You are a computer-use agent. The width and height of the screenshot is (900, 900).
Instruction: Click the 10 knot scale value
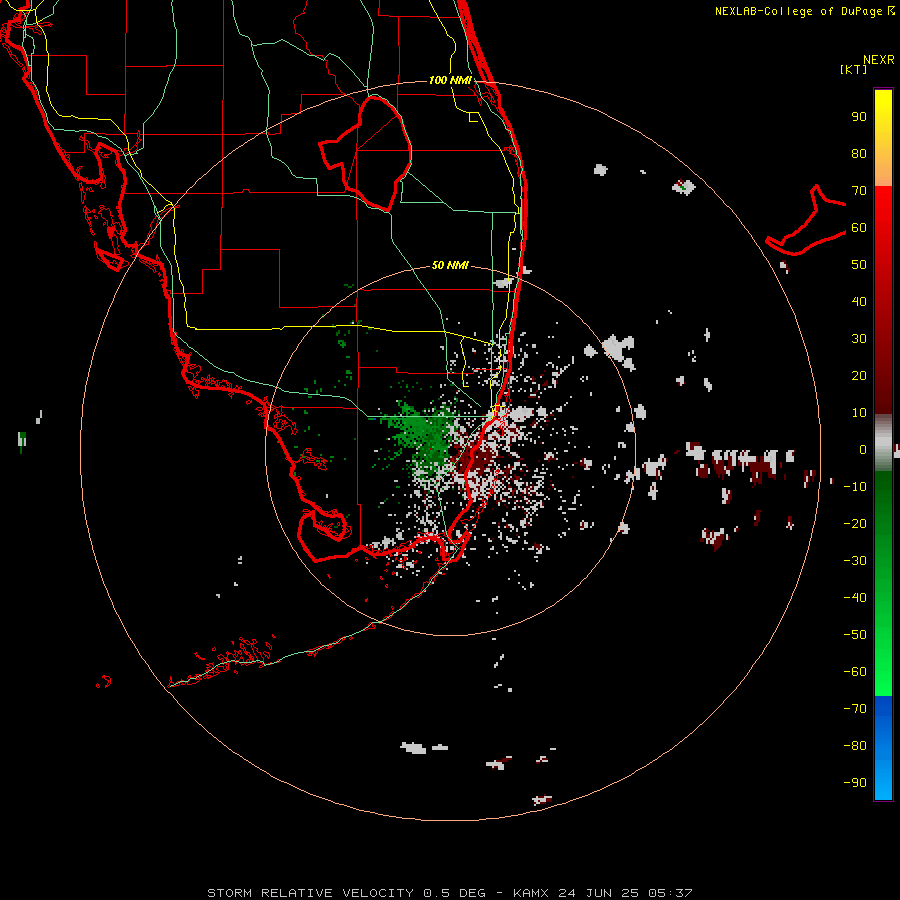click(859, 413)
